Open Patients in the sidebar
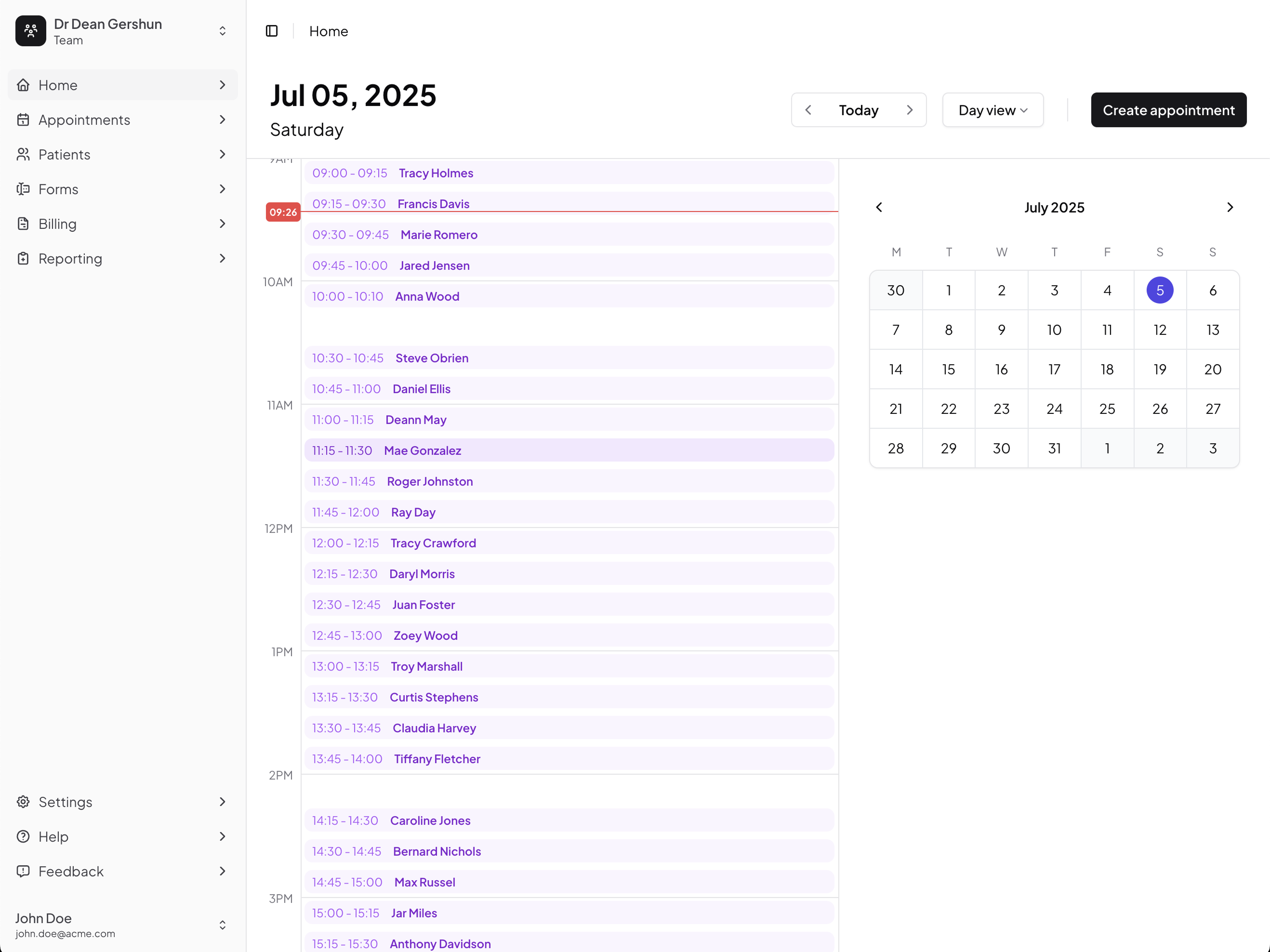The width and height of the screenshot is (1270, 952). (64, 155)
